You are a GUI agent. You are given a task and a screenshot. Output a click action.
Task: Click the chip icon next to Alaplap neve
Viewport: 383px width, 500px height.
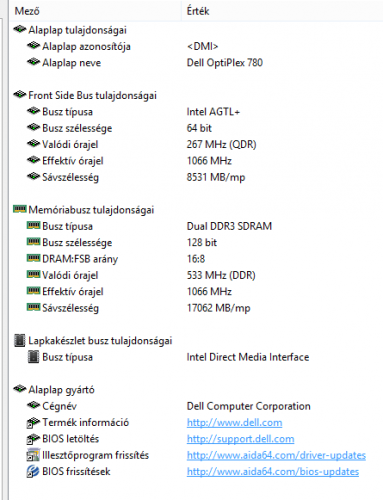pyautogui.click(x=33, y=62)
